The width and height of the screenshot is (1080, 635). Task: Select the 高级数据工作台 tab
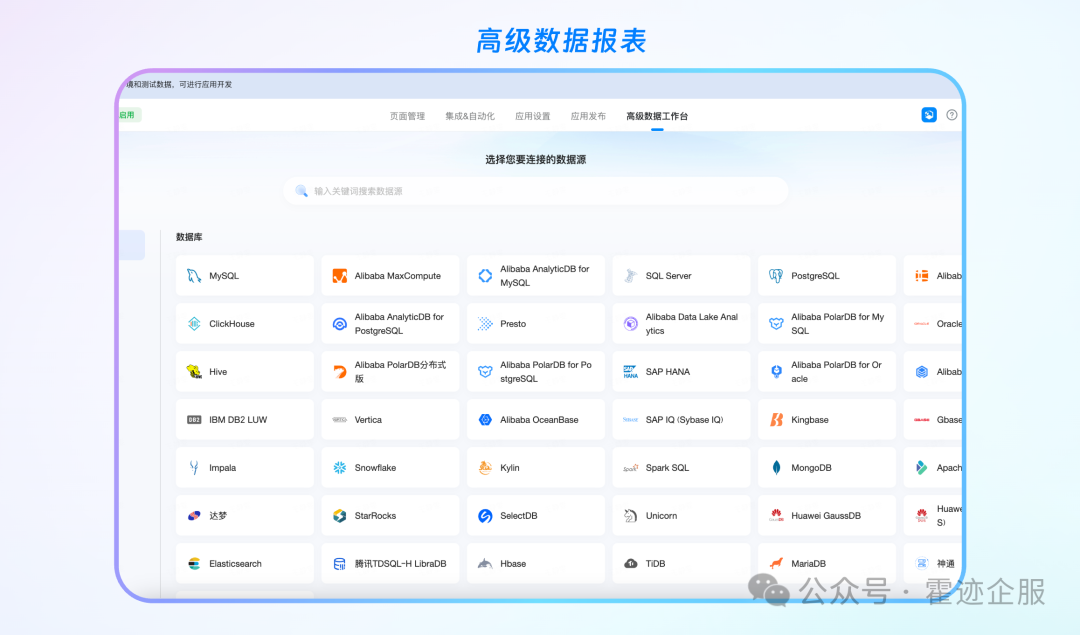point(657,116)
